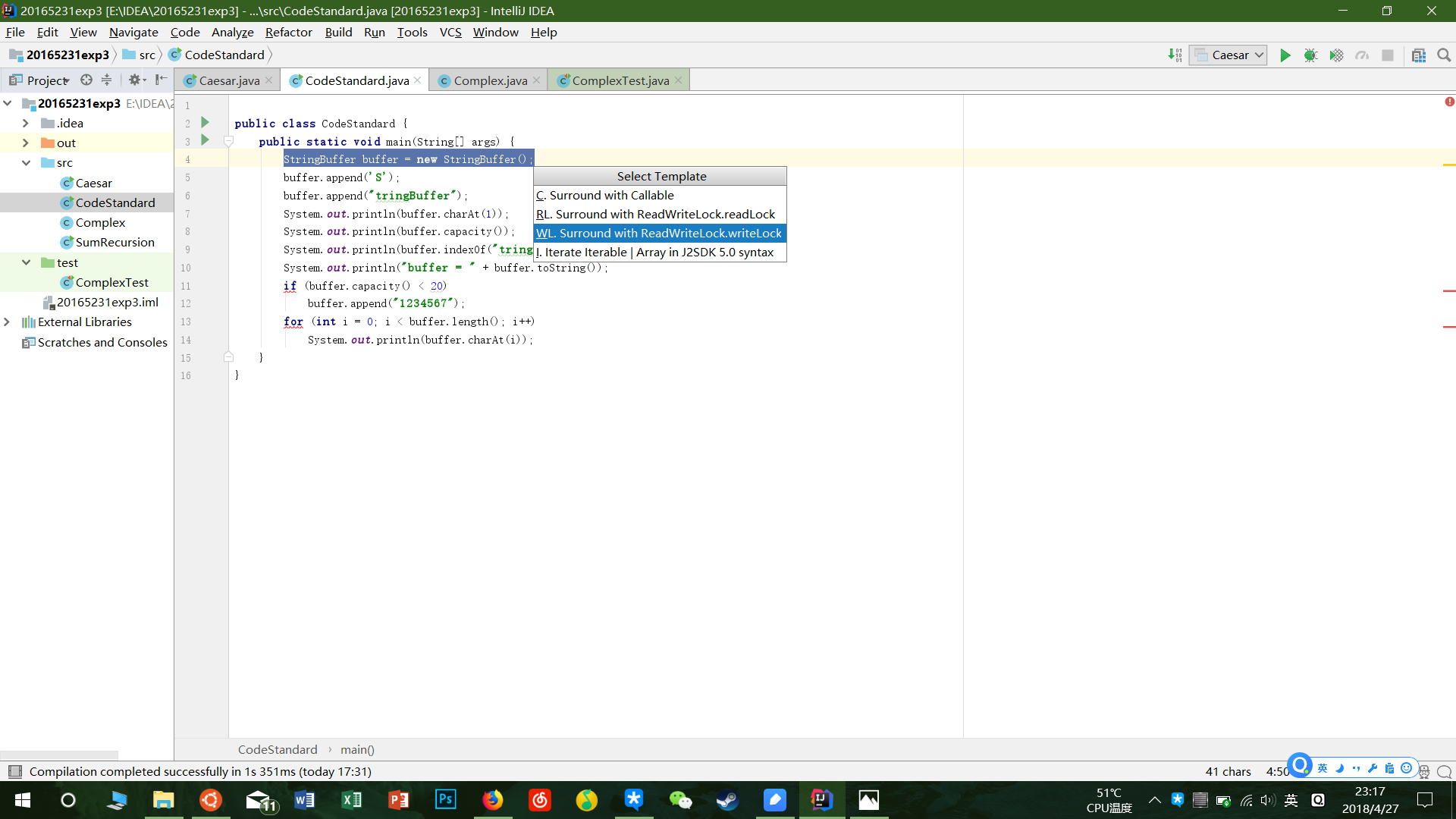The width and height of the screenshot is (1456, 819).
Task: Collapse the src folder
Action: coord(26,162)
